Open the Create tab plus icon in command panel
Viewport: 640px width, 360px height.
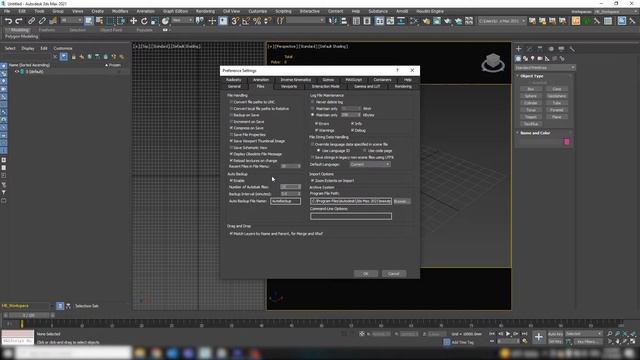[519, 49]
